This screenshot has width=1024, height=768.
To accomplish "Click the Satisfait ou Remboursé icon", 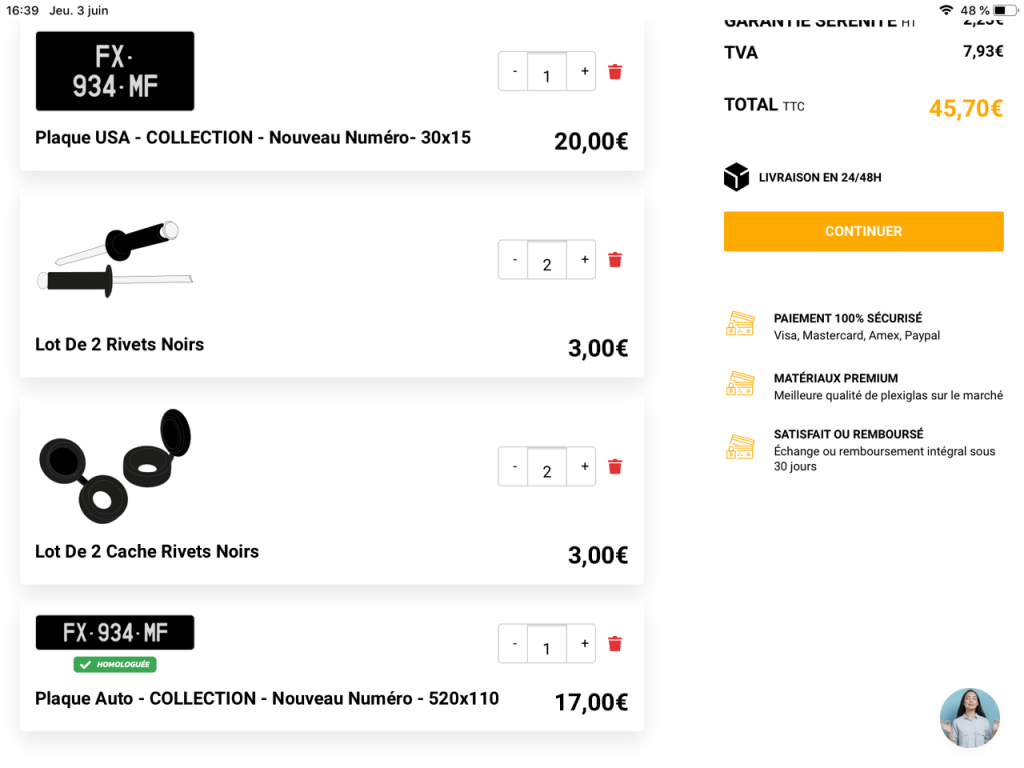I will click(x=740, y=447).
